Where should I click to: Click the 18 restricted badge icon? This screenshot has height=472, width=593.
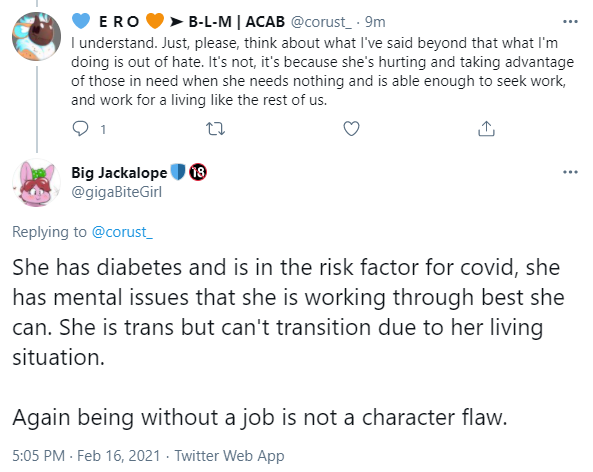(198, 172)
